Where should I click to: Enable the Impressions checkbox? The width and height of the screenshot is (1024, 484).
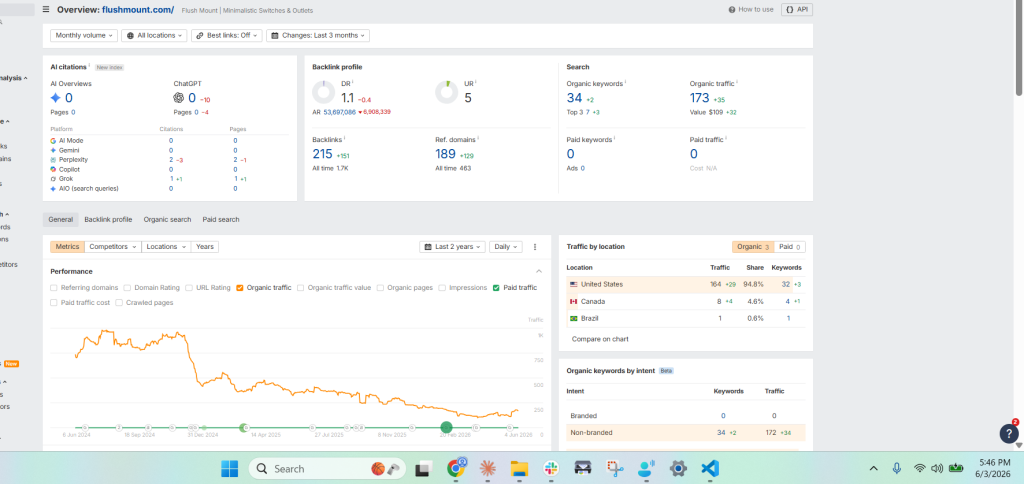pos(442,287)
